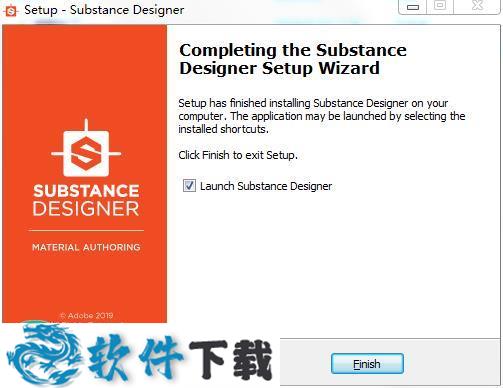The height and width of the screenshot is (388, 503).
Task: Click the Substance Designer title bar icon
Action: click(x=11, y=11)
